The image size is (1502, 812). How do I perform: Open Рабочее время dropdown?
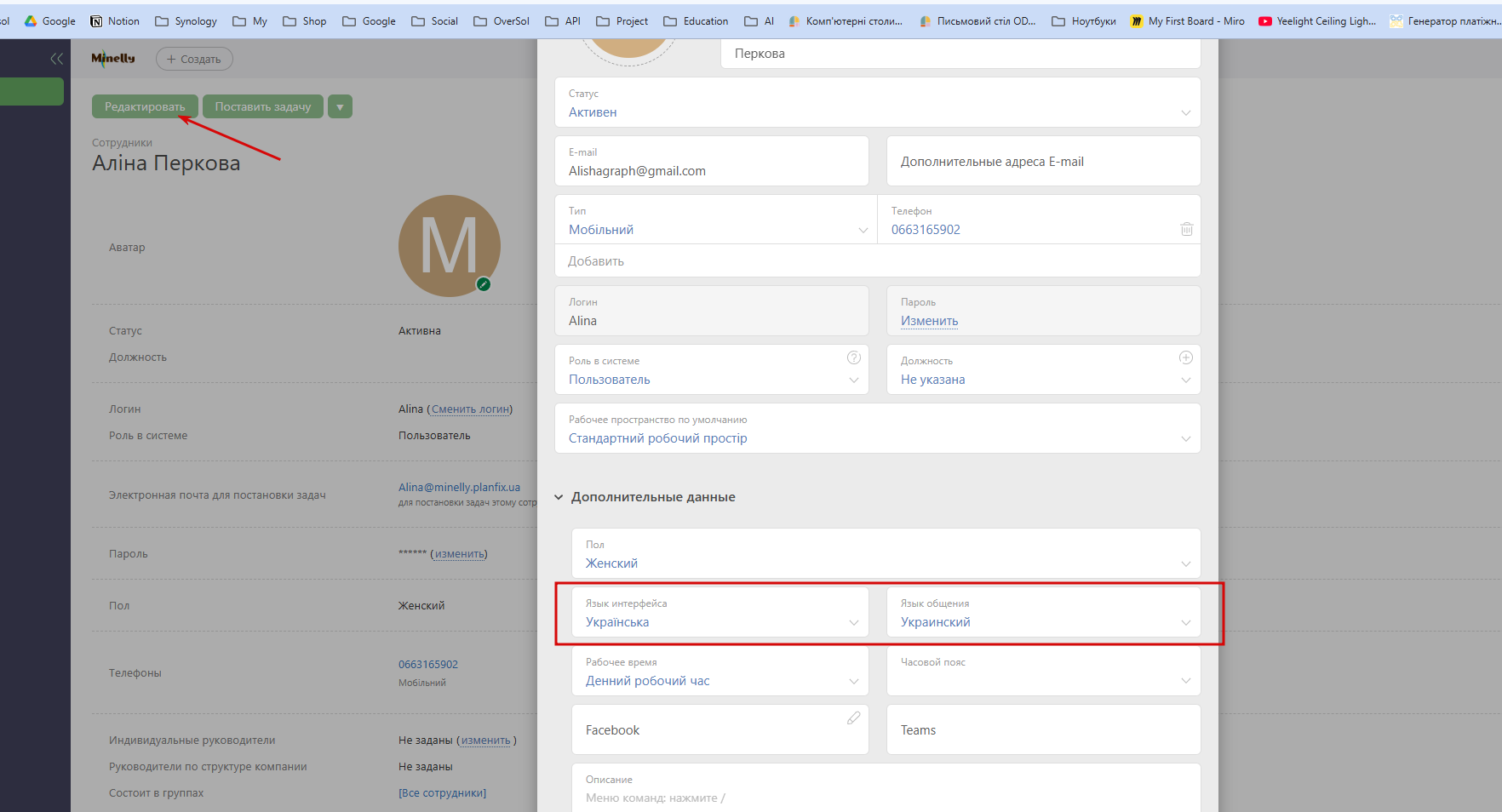pyautogui.click(x=720, y=671)
